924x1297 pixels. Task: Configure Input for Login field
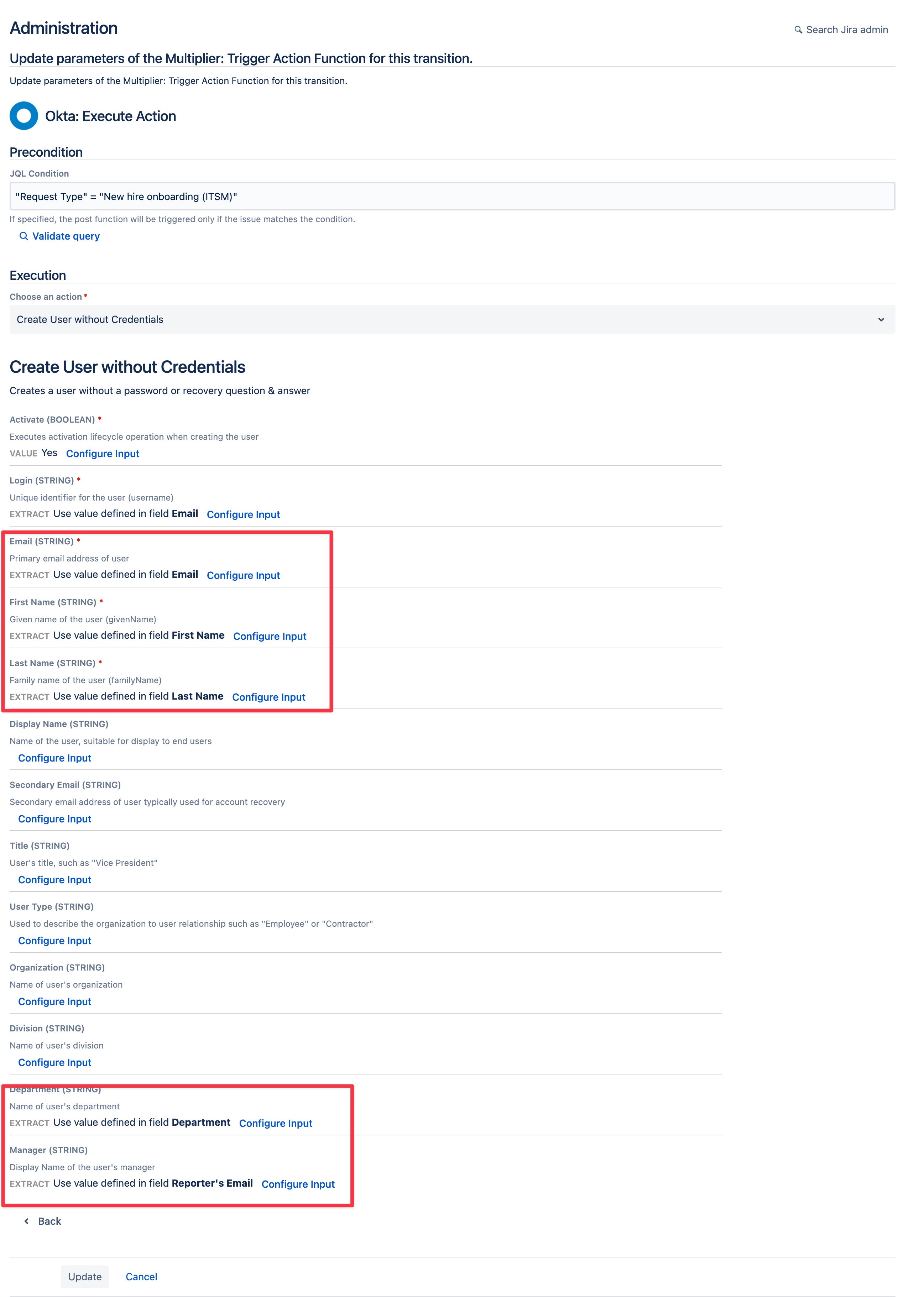point(244,515)
